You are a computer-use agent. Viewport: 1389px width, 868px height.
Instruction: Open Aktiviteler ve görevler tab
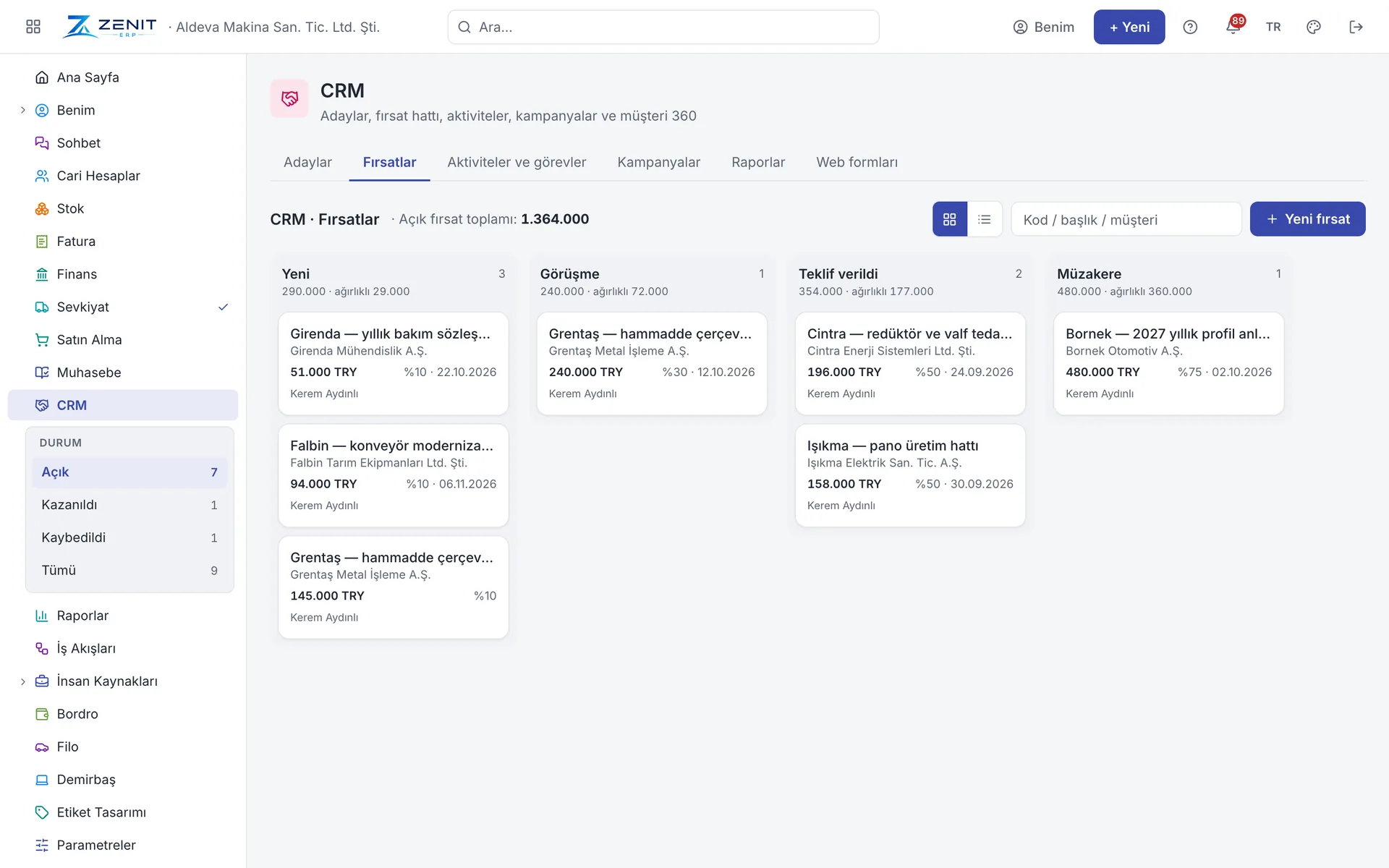517,163
